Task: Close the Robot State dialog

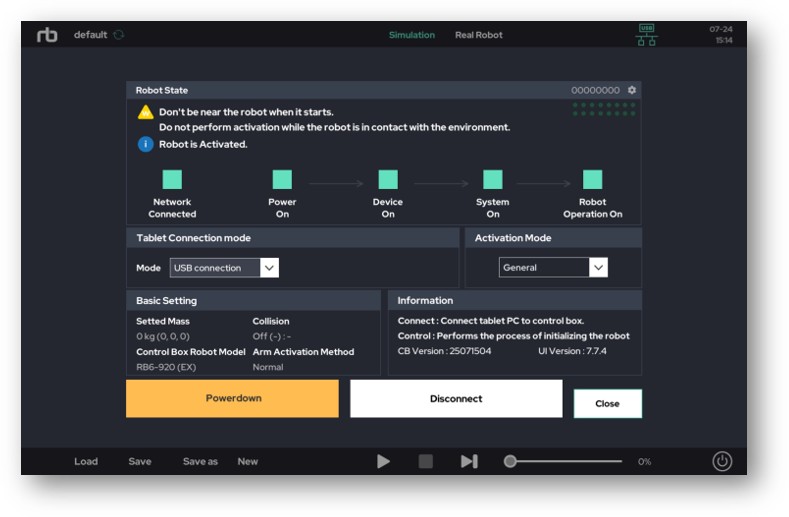Action: [607, 403]
